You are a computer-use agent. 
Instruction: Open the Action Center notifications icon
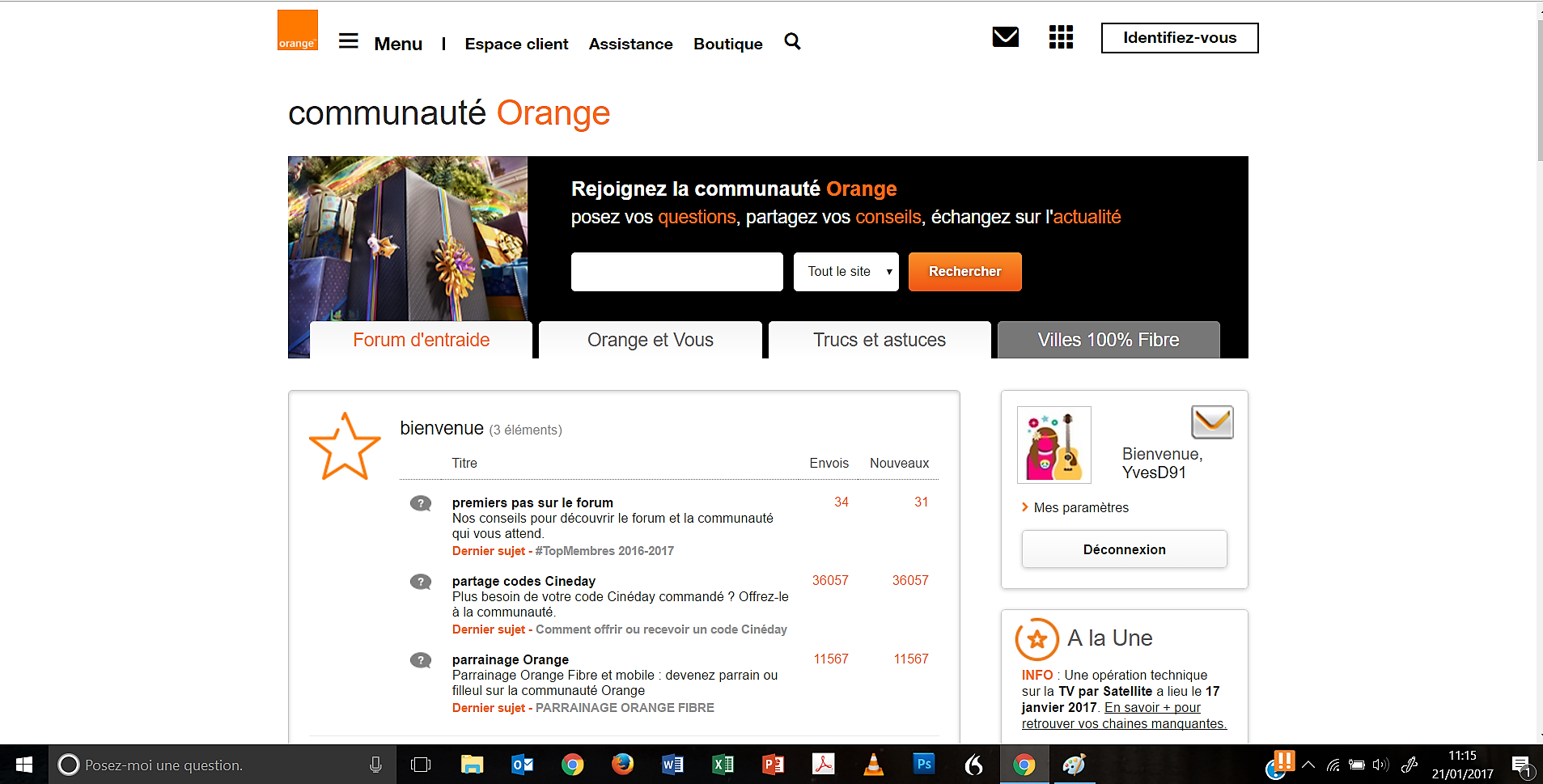(1521, 765)
